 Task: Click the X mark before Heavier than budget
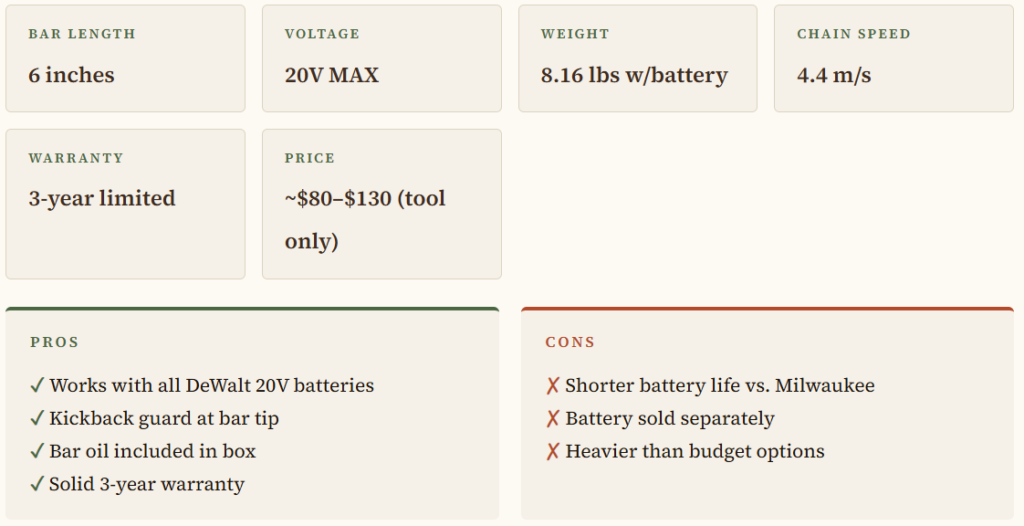[552, 452]
